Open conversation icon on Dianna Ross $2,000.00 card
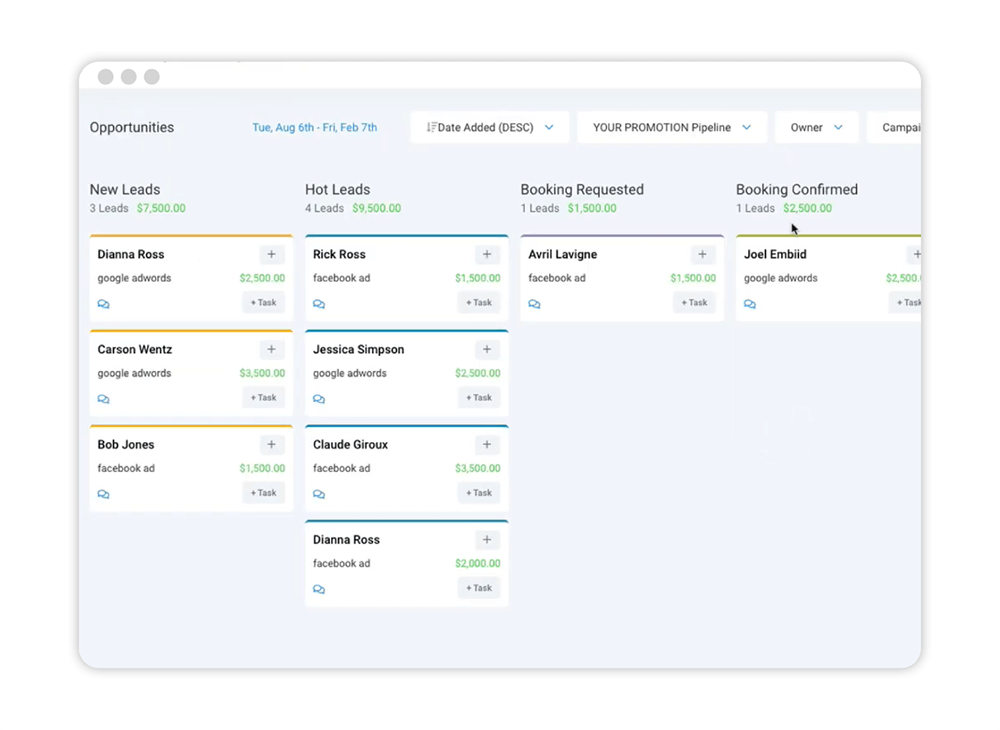 point(319,589)
